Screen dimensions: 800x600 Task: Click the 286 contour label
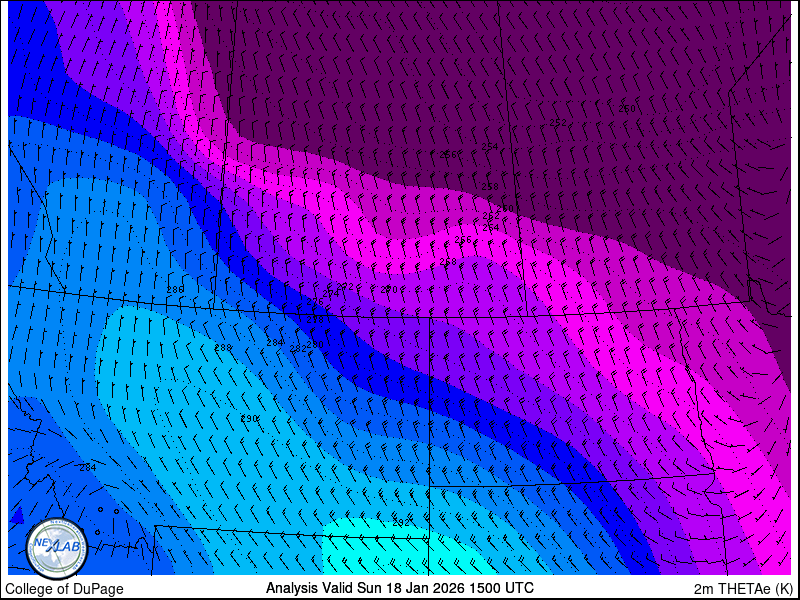coord(175,290)
